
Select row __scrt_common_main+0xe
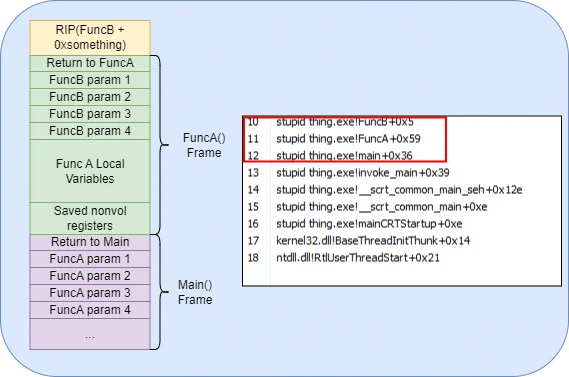point(402,207)
